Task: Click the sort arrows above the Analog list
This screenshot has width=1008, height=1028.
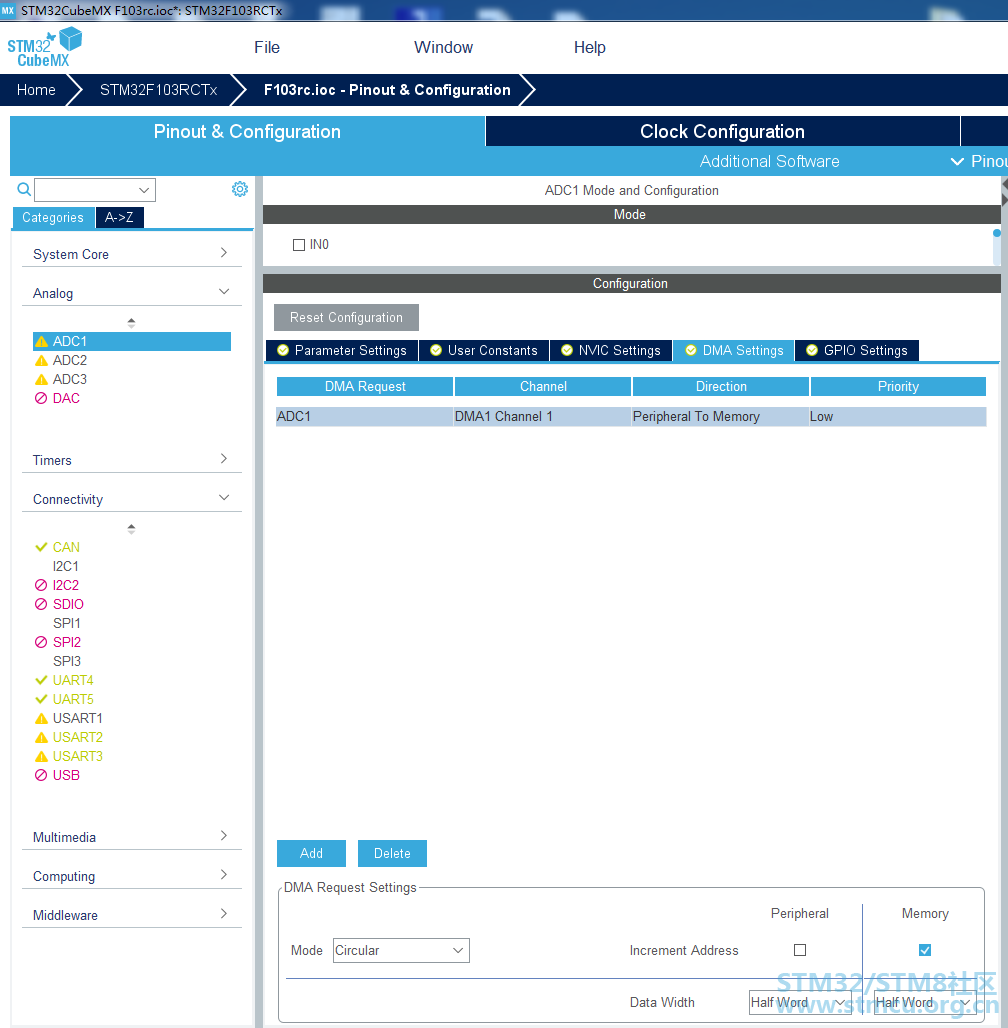Action: click(x=131, y=323)
